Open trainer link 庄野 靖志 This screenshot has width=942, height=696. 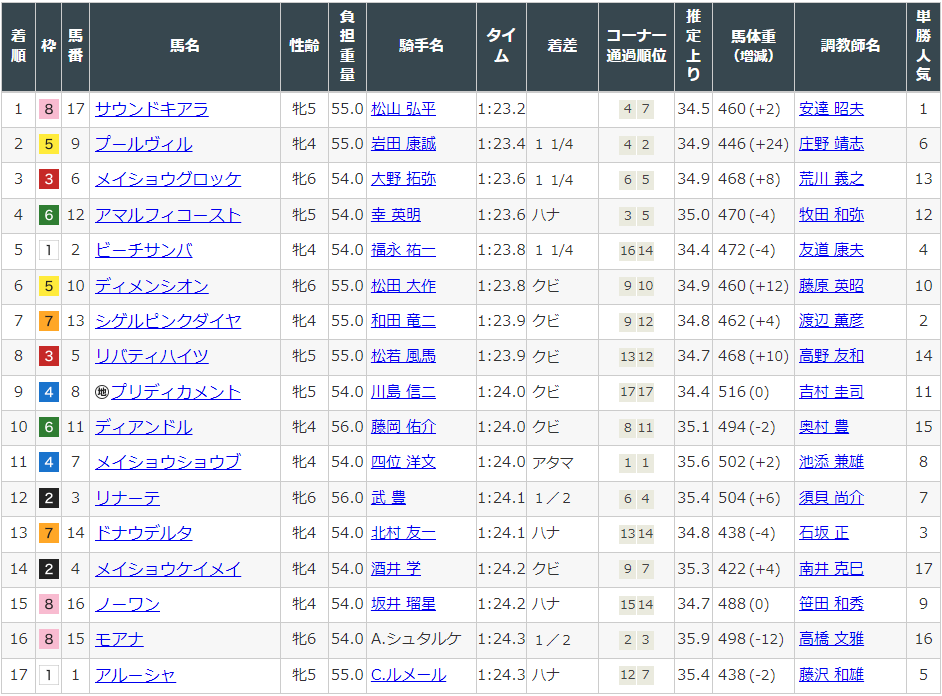[831, 144]
